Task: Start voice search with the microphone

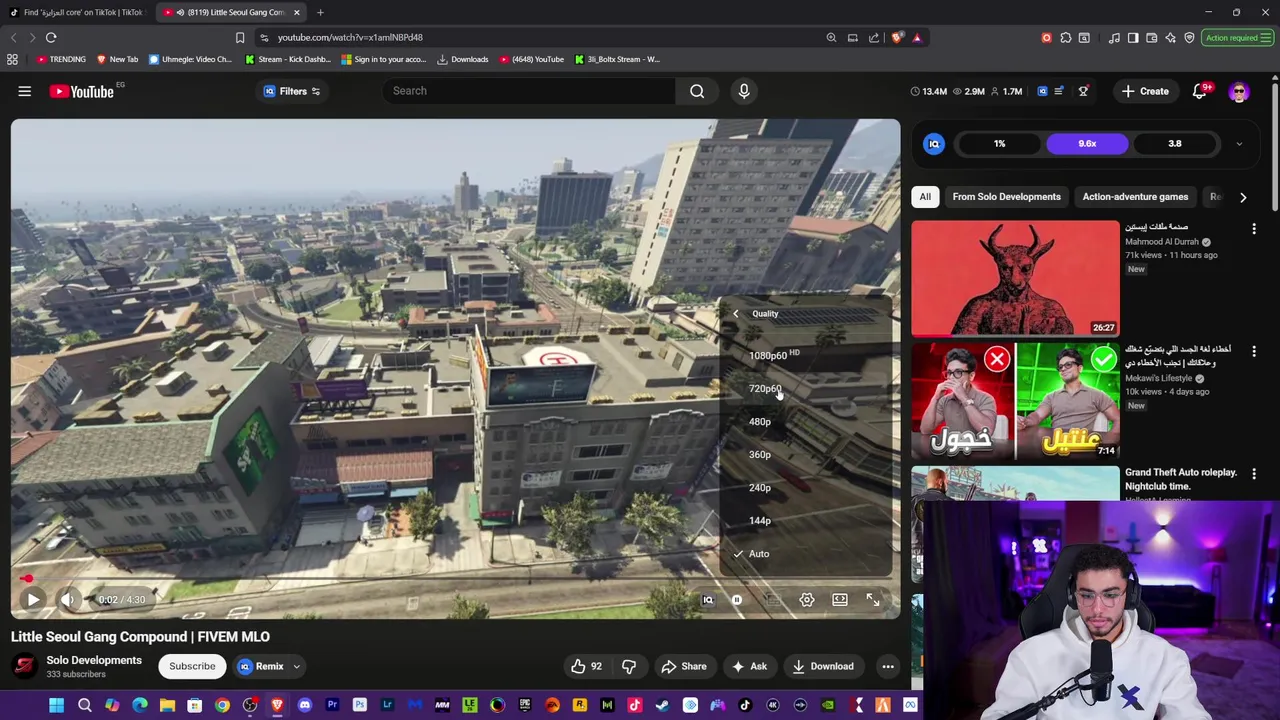Action: pyautogui.click(x=743, y=91)
